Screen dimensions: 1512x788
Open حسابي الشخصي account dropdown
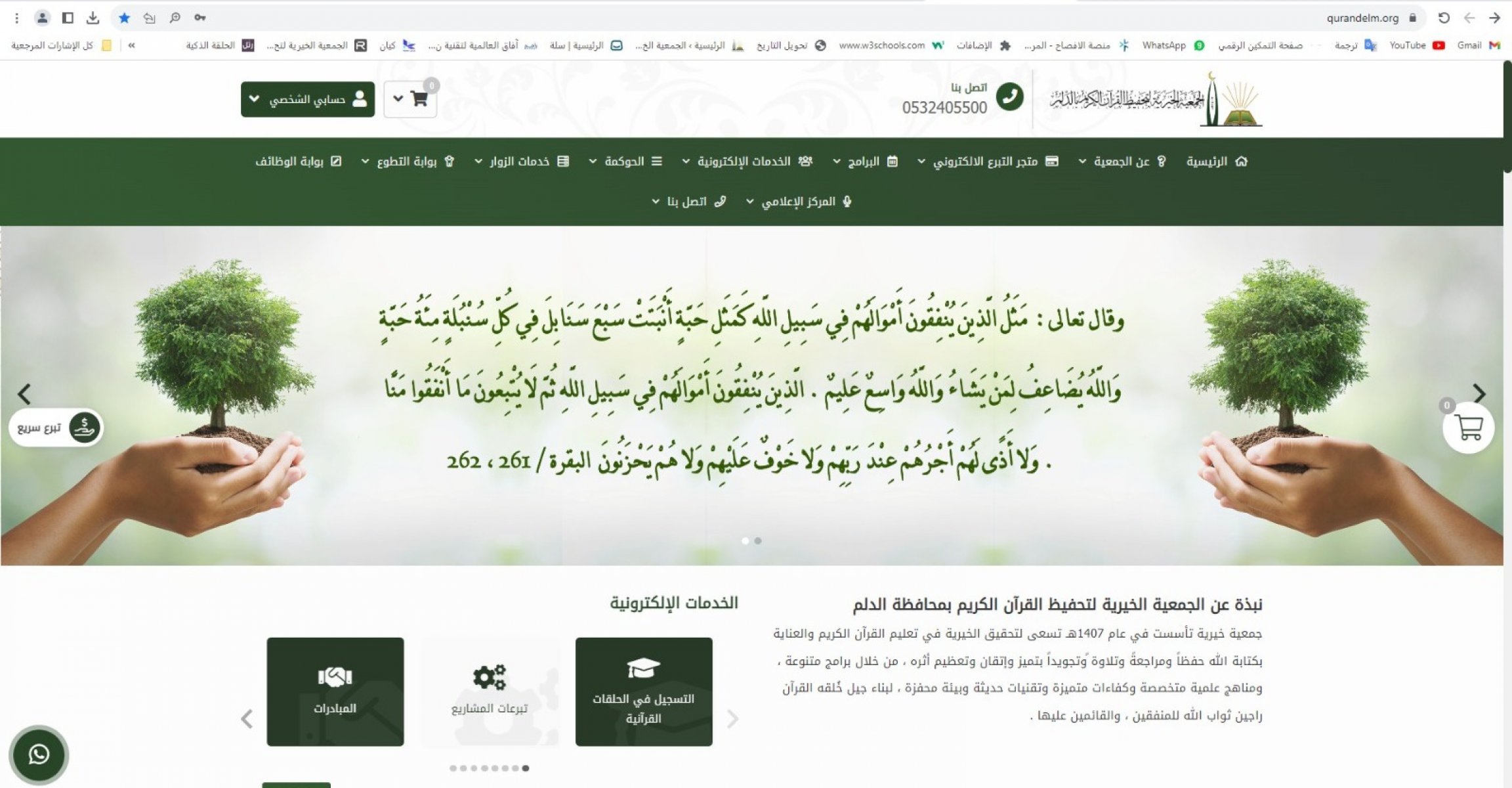307,99
